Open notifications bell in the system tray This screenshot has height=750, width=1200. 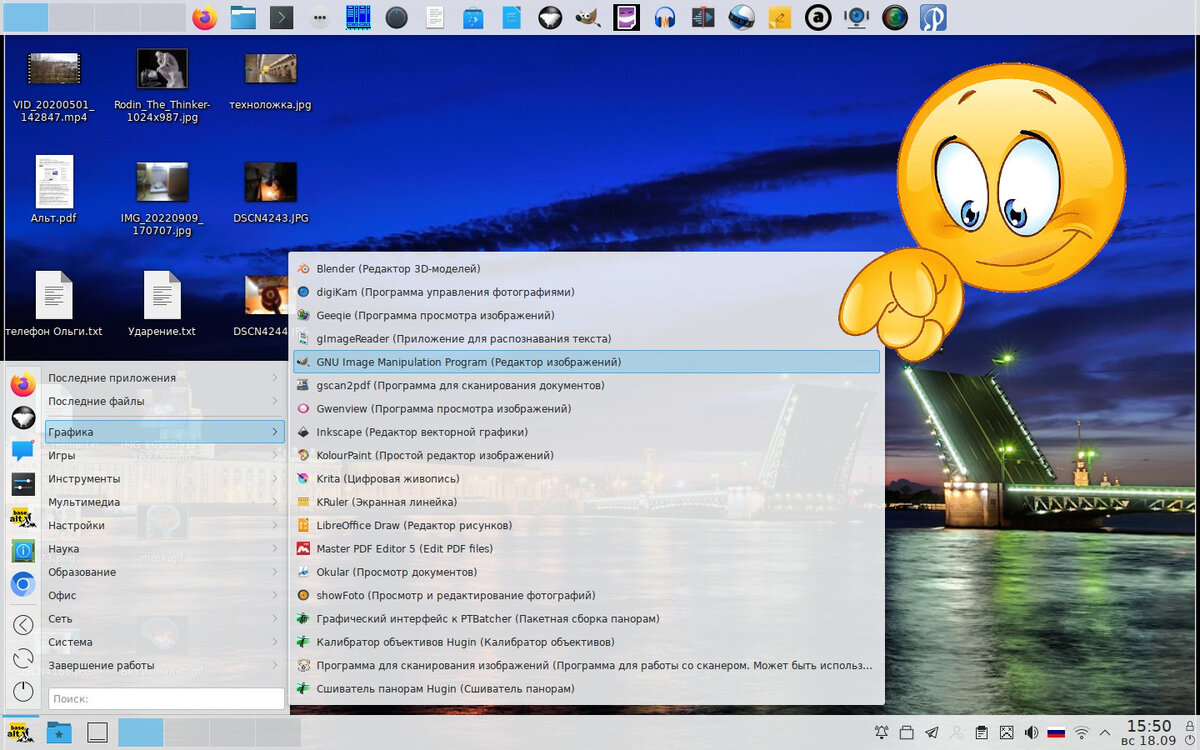tap(882, 733)
